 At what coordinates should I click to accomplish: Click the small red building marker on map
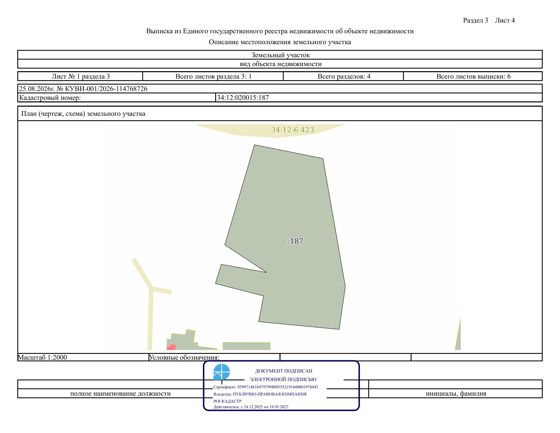tap(171, 347)
